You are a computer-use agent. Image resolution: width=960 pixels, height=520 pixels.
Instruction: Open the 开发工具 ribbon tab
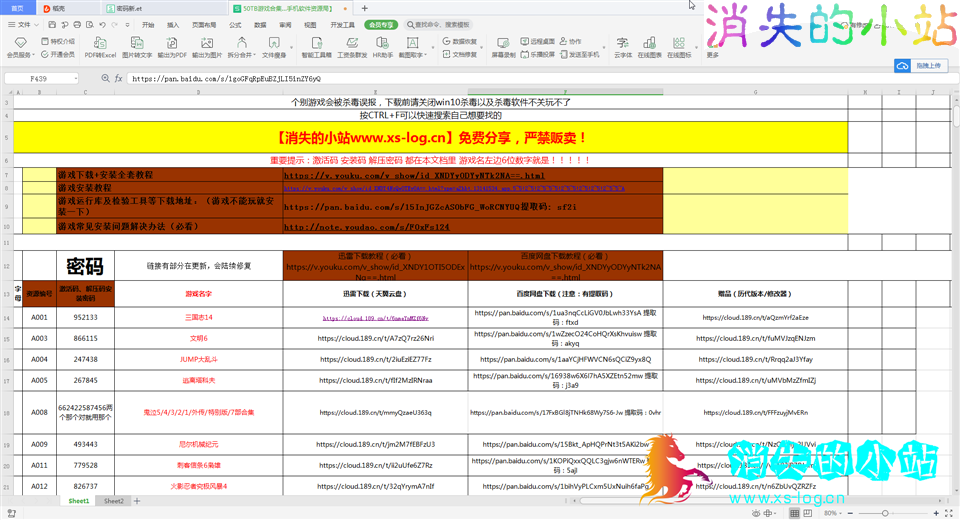342,25
